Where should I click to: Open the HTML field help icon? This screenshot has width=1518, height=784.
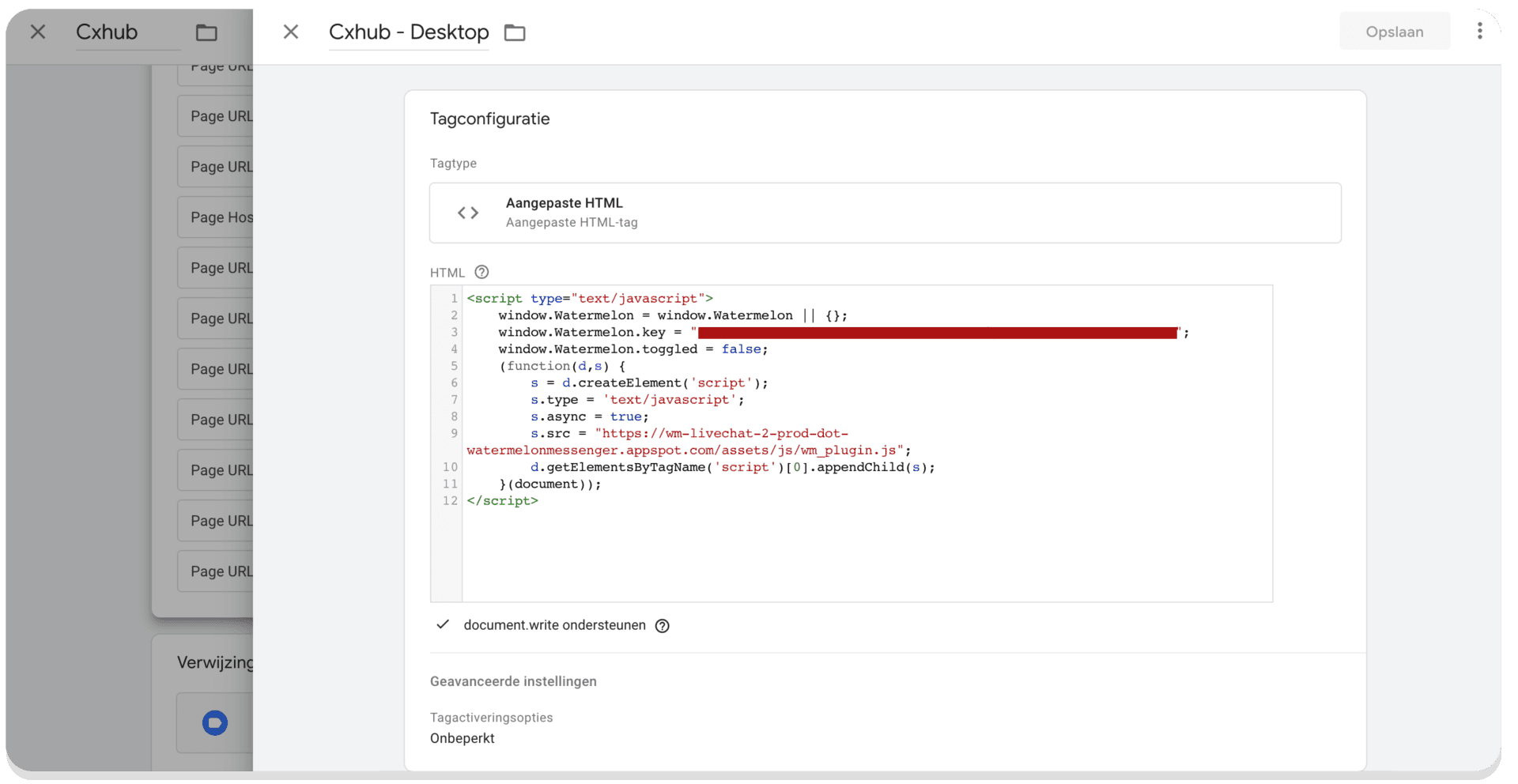point(481,272)
